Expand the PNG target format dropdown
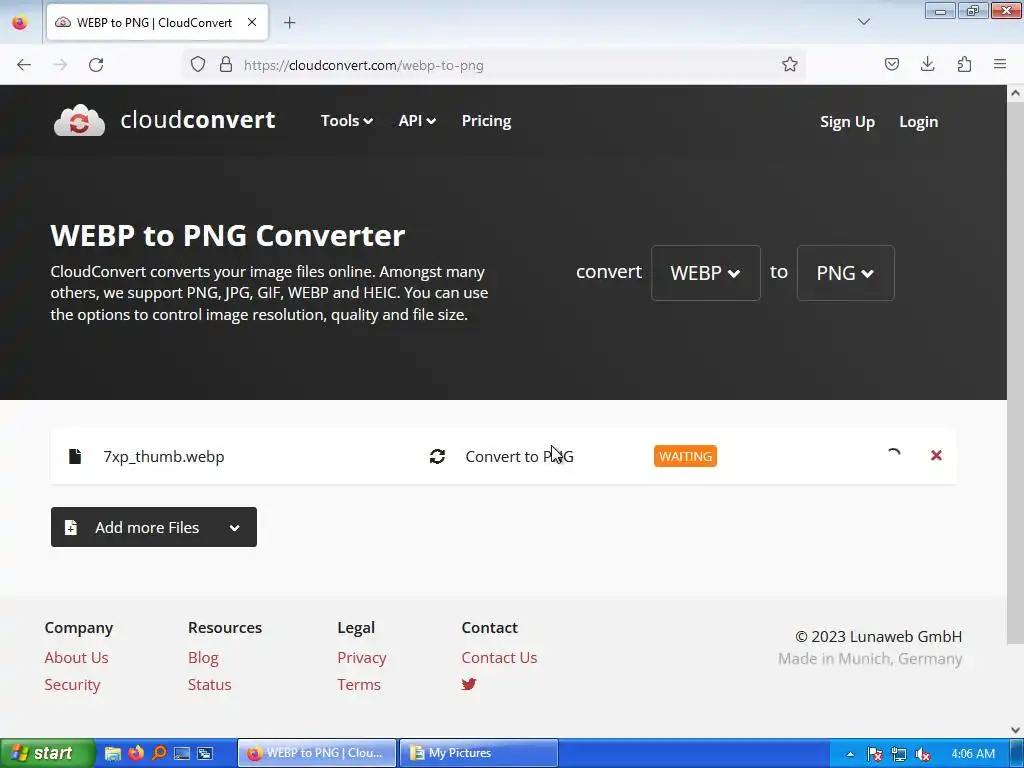Viewport: 1024px width, 768px height. pyautogui.click(x=845, y=273)
